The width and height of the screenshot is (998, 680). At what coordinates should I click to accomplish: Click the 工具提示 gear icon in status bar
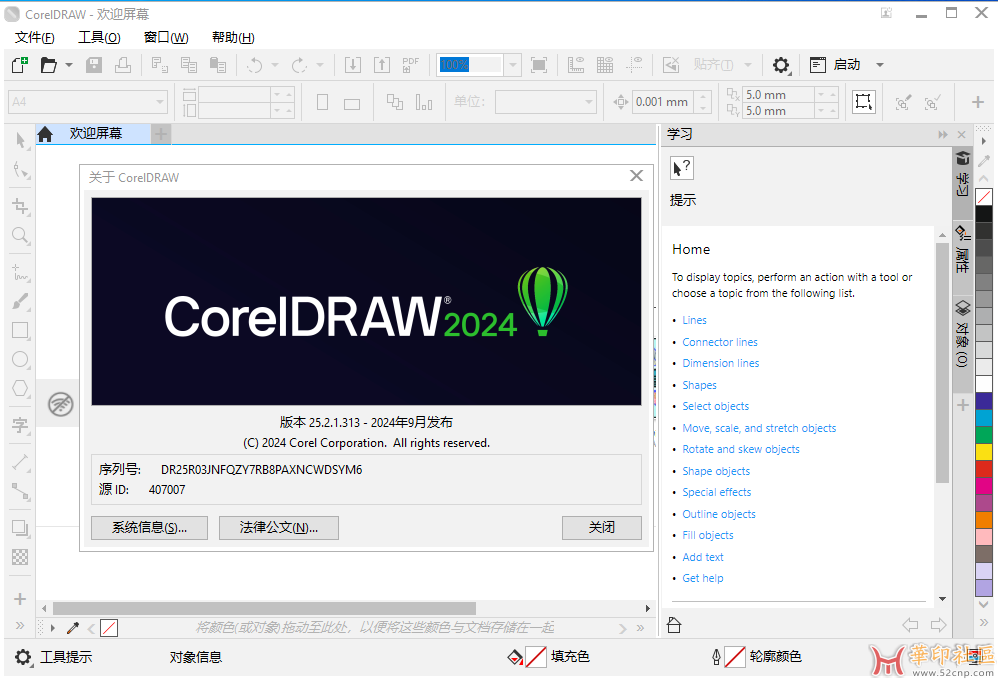pyautogui.click(x=23, y=657)
